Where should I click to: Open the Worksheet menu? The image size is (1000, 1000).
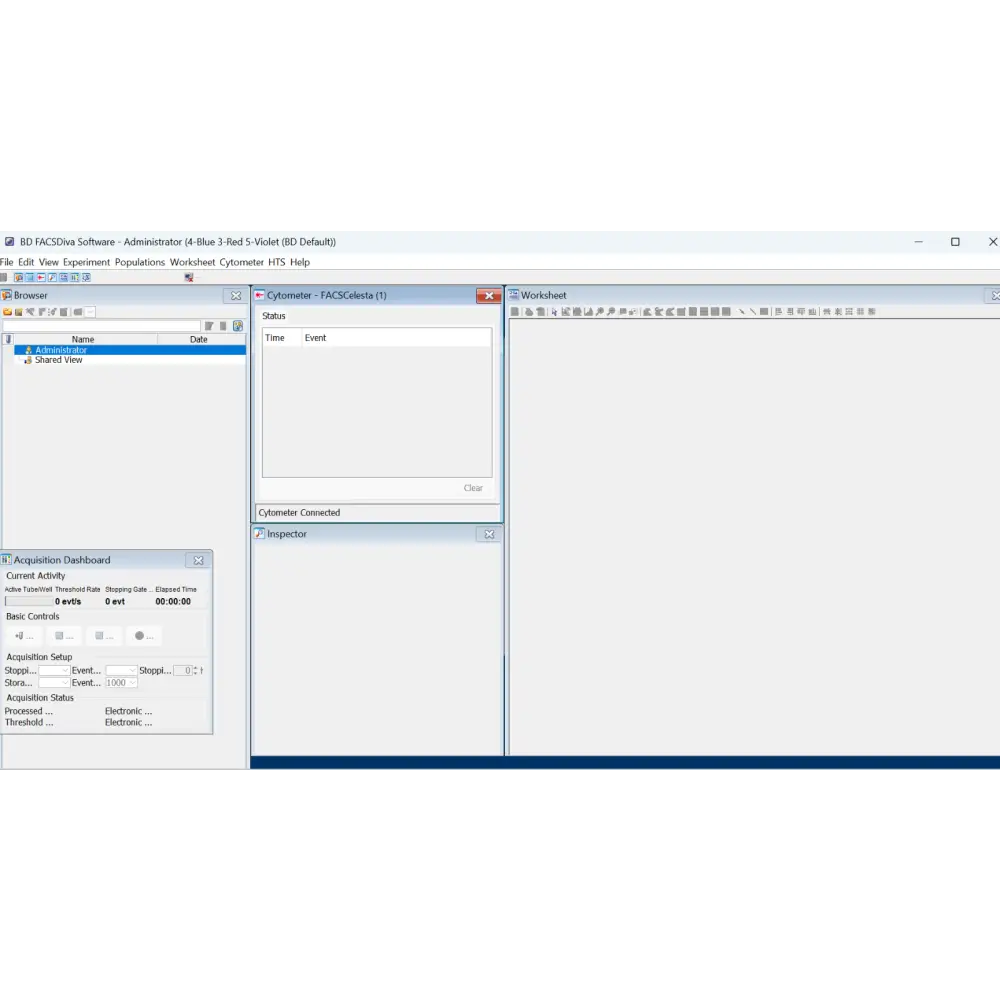click(x=192, y=262)
